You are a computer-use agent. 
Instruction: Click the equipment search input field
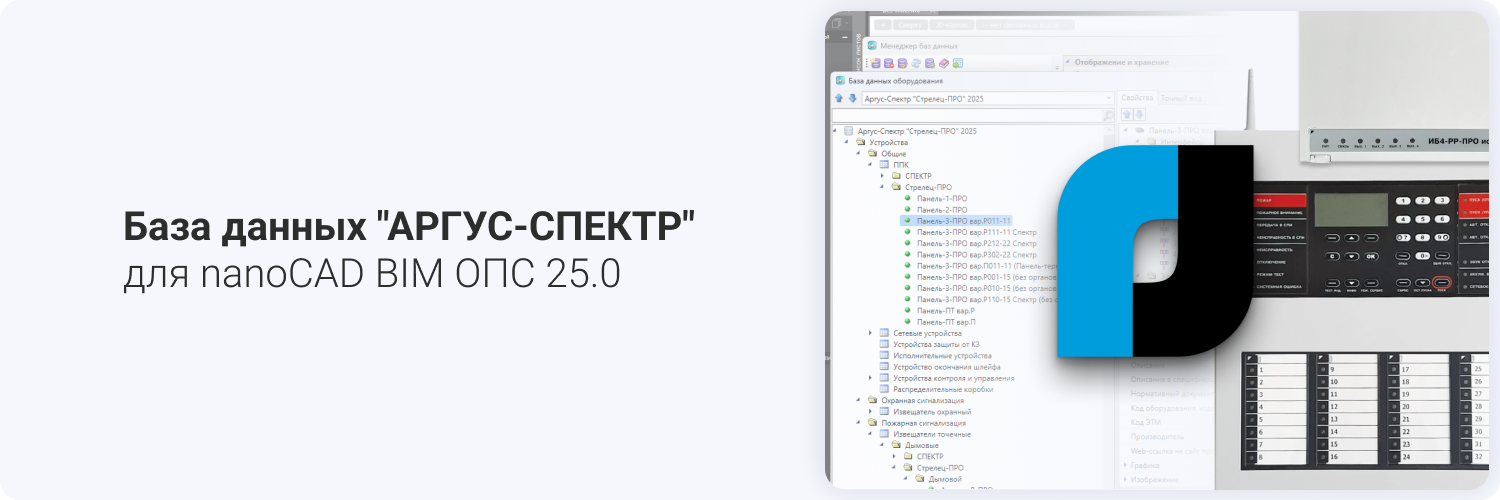pos(965,116)
